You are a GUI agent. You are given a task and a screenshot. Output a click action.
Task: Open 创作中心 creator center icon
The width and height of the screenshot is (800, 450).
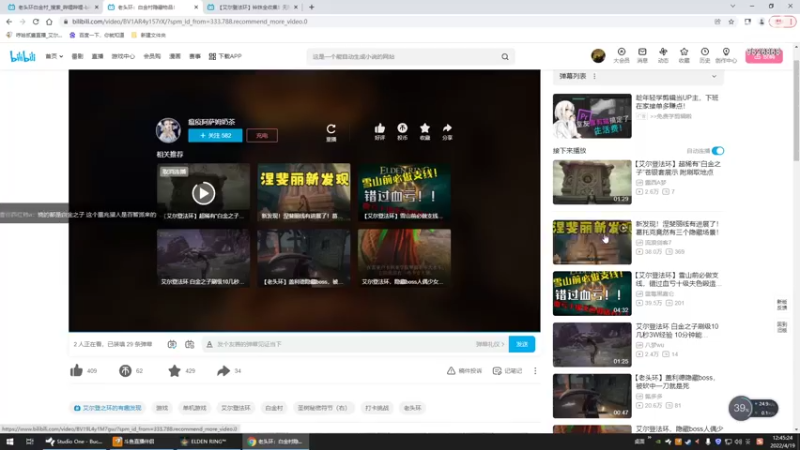pos(726,55)
